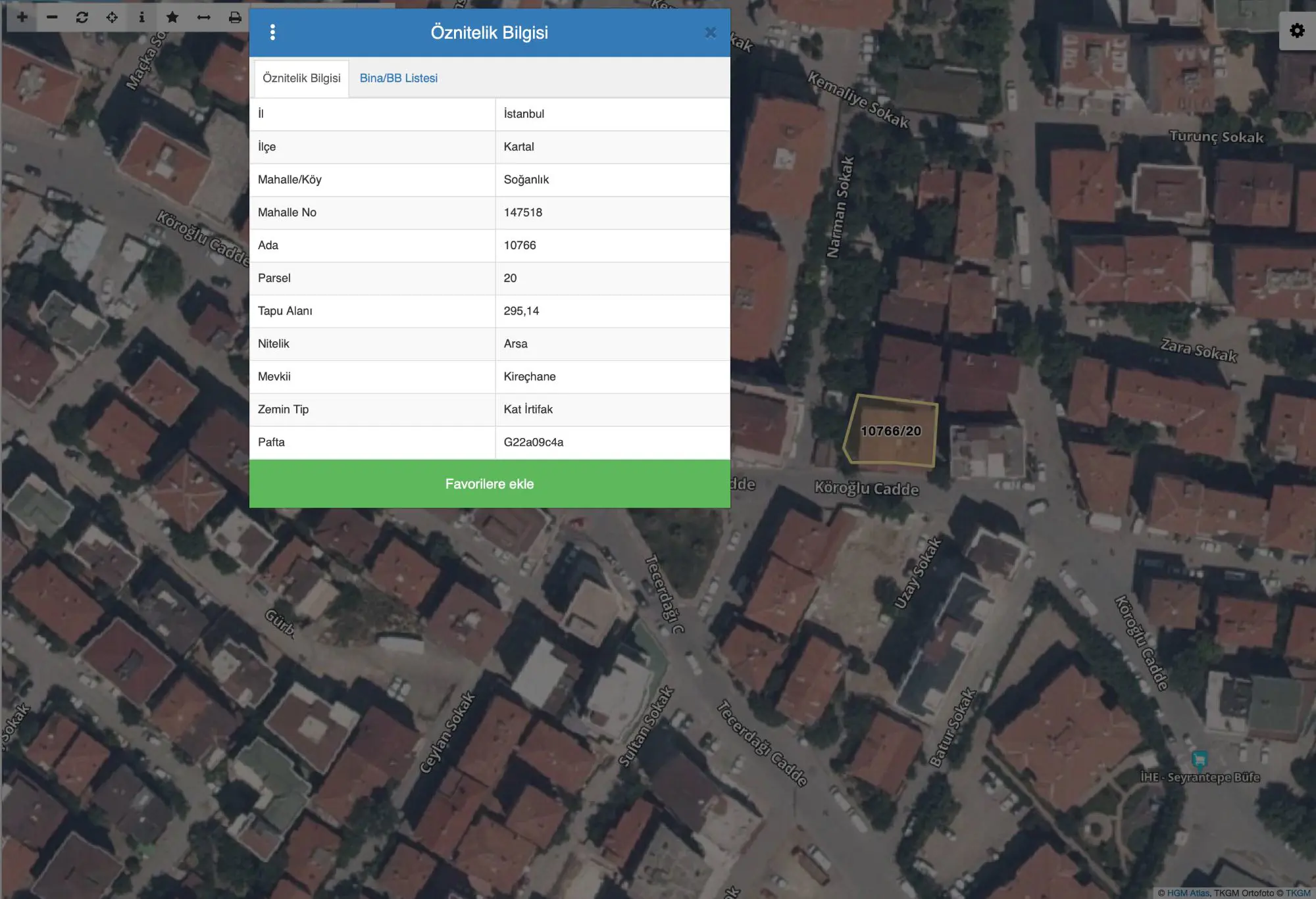Select the info query tool
Viewport: 1316px width, 899px height.
(x=141, y=17)
